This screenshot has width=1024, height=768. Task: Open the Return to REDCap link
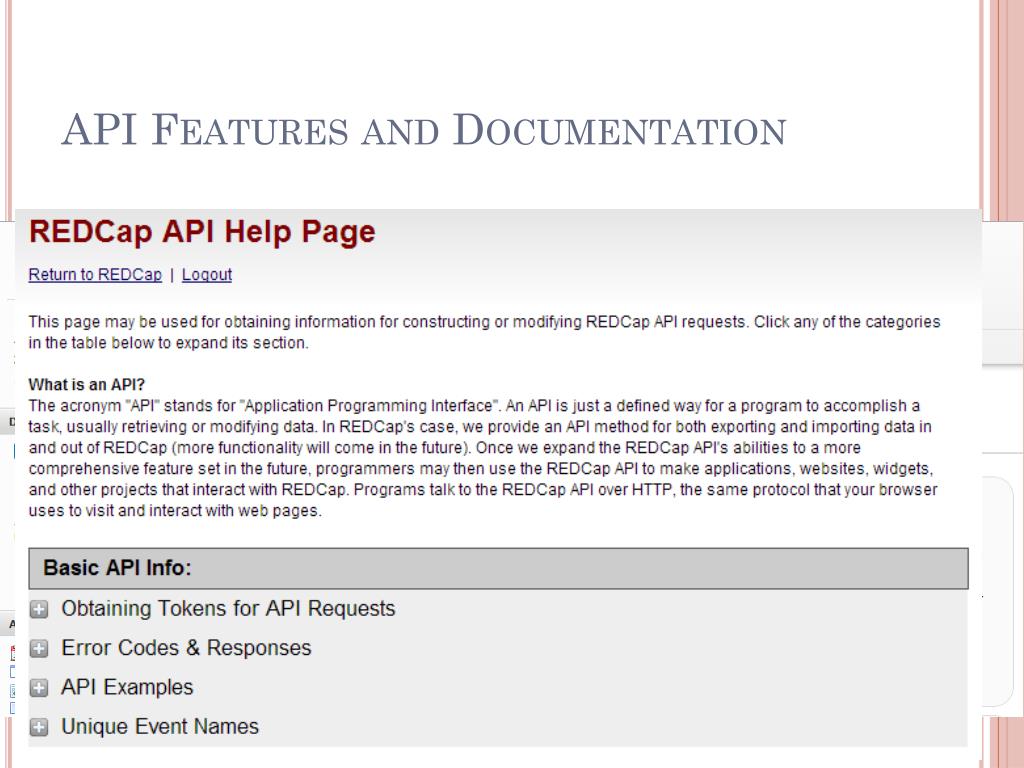[x=95, y=275]
